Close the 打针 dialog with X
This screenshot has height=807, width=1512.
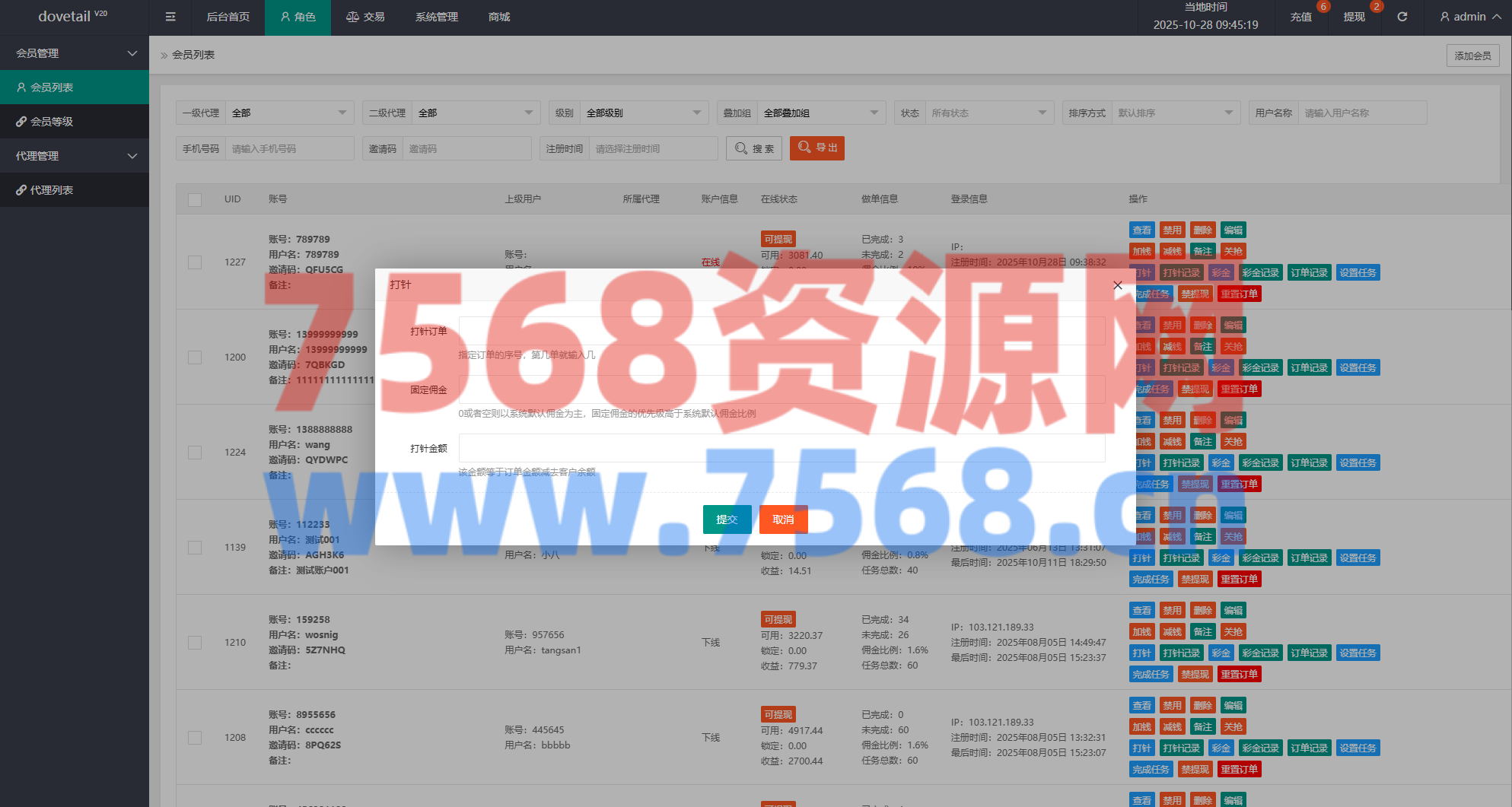click(x=1117, y=285)
